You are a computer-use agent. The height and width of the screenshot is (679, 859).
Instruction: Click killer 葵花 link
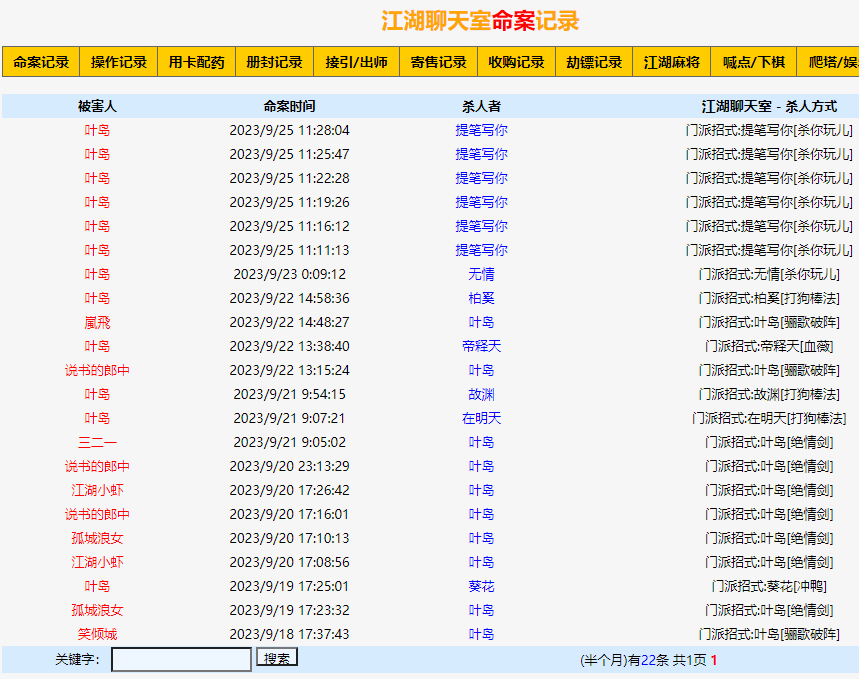point(482,586)
